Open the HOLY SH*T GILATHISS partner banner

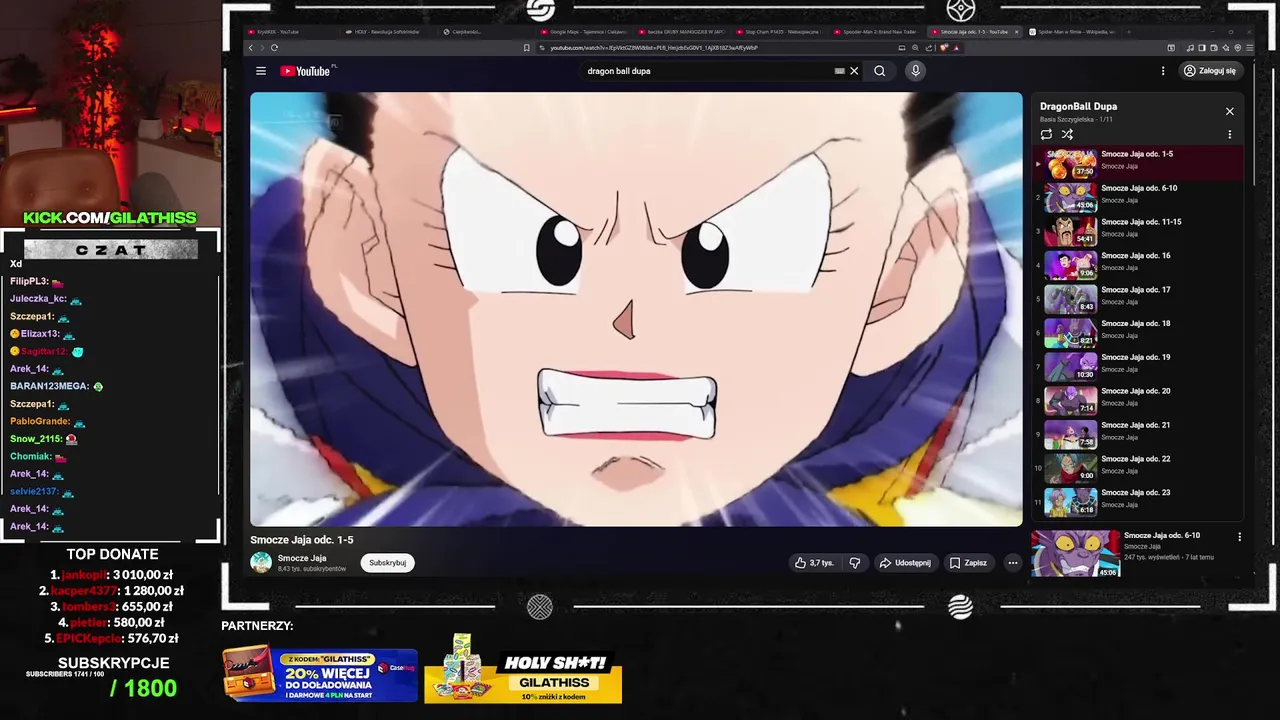pyautogui.click(x=523, y=671)
